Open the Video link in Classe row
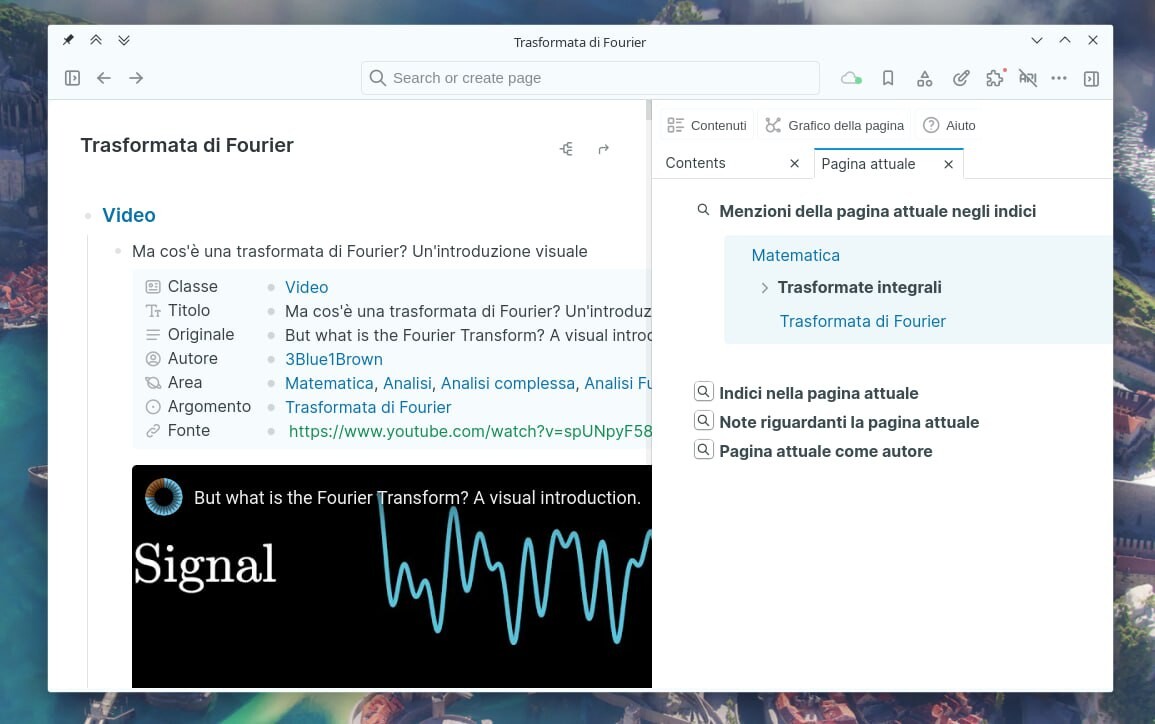The width and height of the screenshot is (1155, 724). tap(306, 287)
